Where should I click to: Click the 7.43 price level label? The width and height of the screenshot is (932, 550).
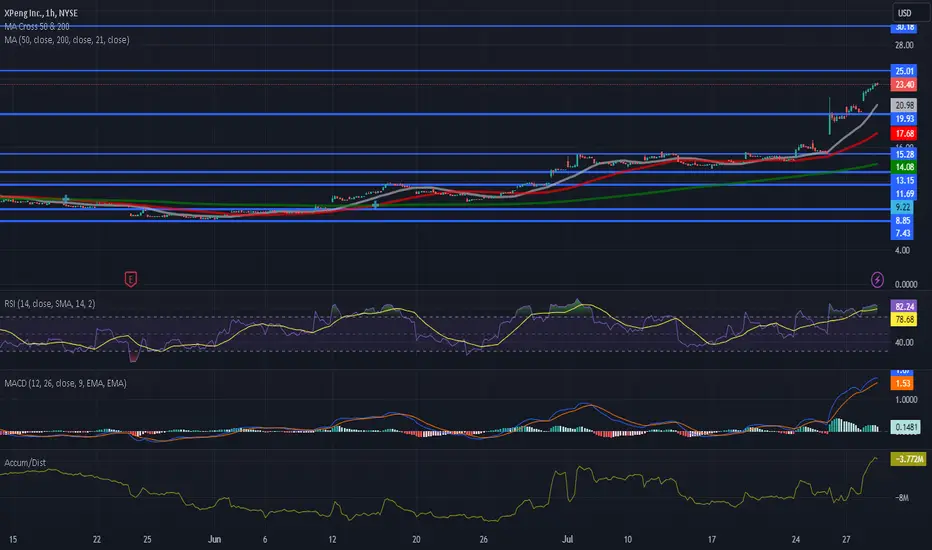coord(902,233)
